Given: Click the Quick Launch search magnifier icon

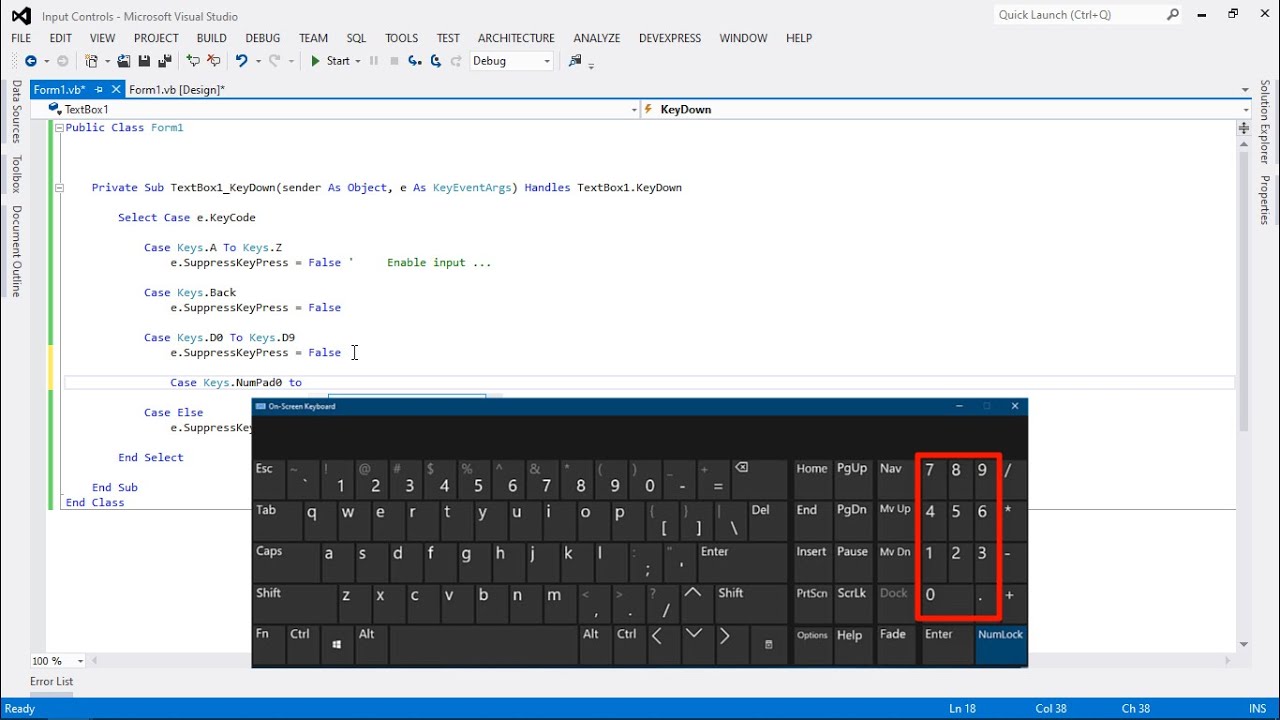Looking at the screenshot, I should pyautogui.click(x=1173, y=15).
